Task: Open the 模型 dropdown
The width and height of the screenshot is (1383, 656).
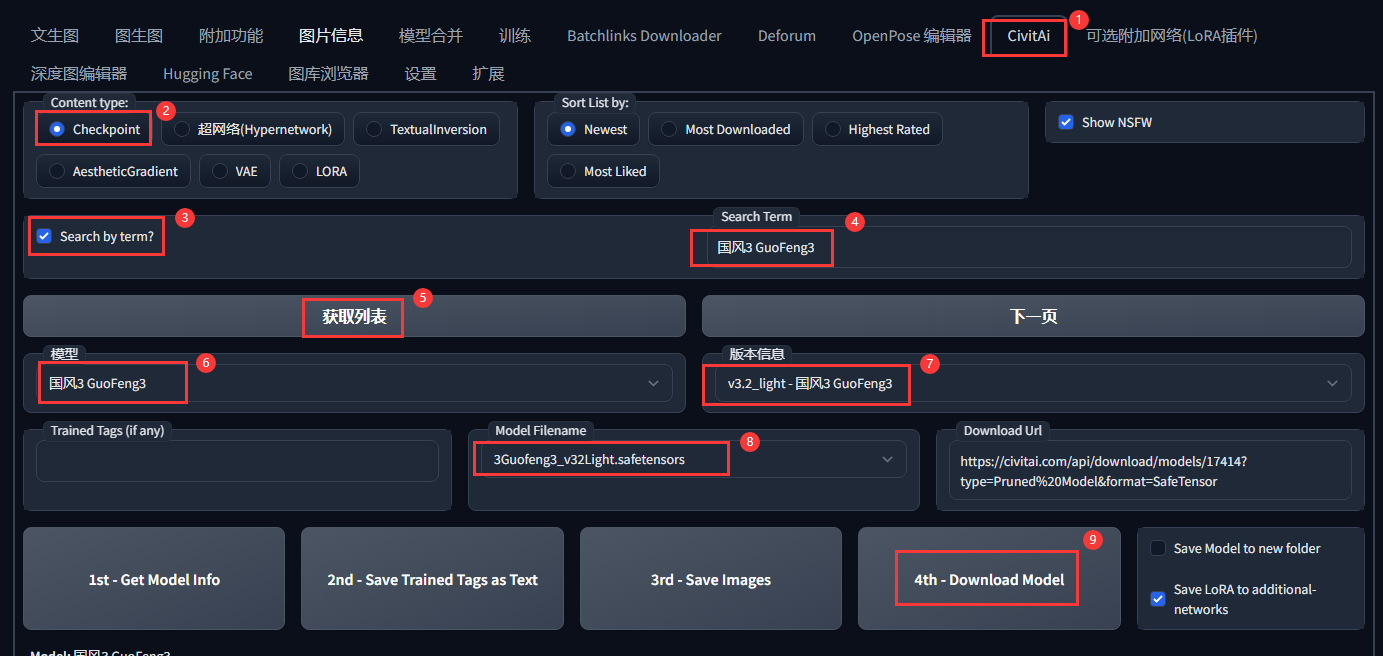Action: [x=354, y=383]
